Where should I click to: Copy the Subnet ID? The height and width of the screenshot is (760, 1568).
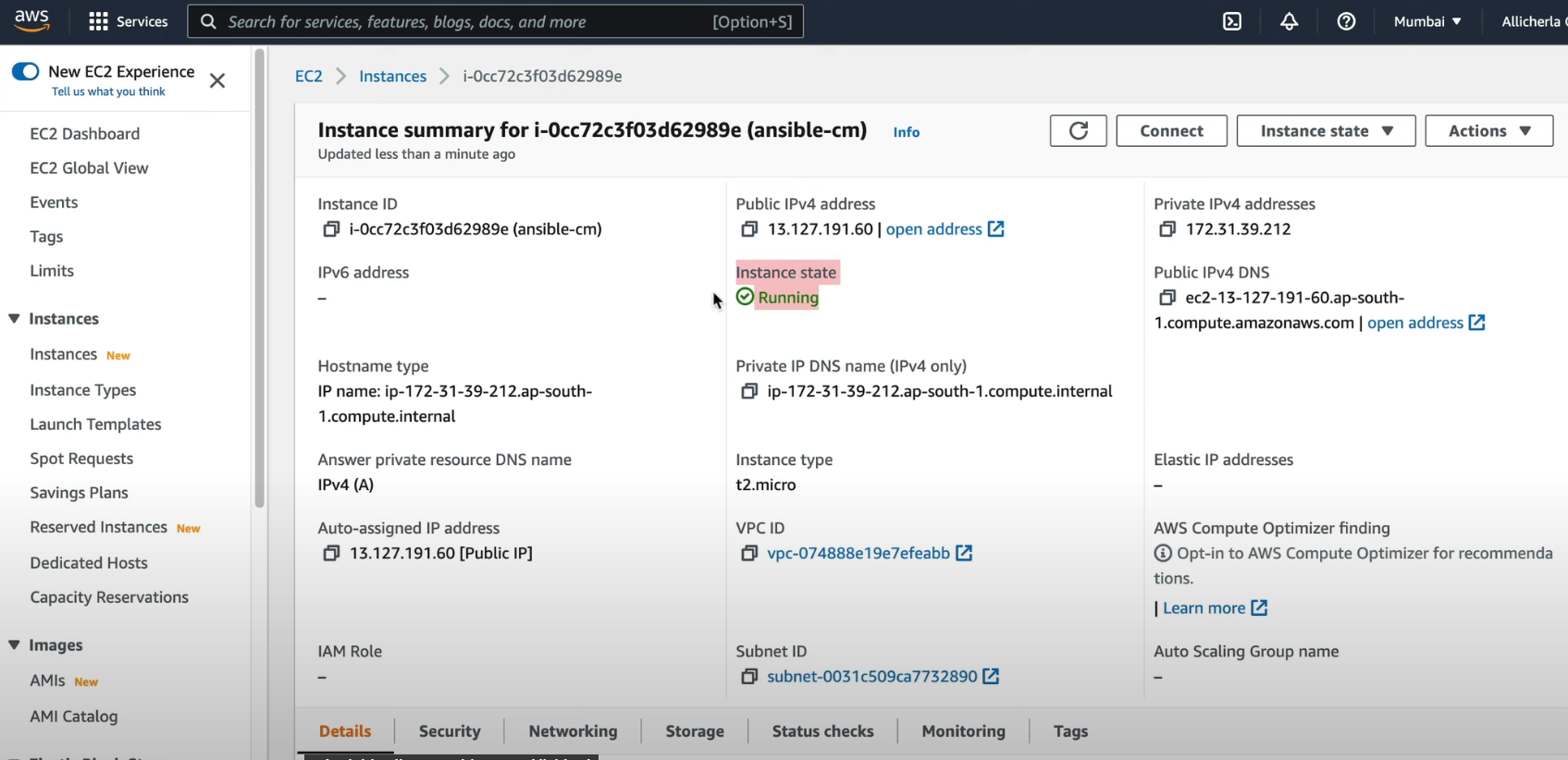[x=749, y=677]
